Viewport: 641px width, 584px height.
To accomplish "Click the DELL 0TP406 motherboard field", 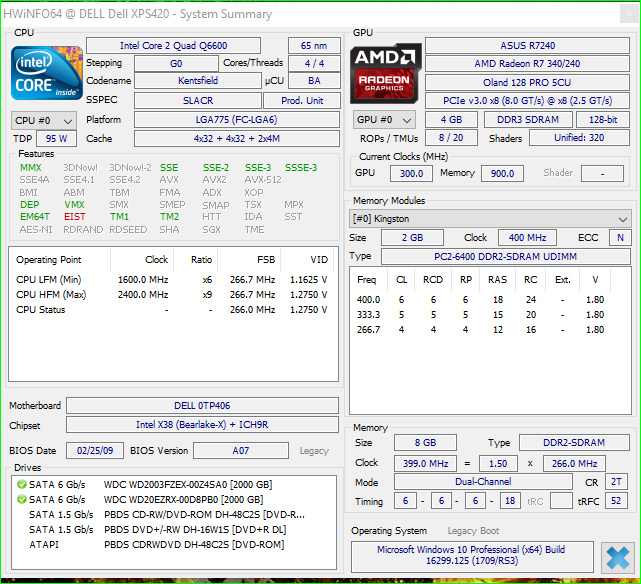I will [202, 405].
